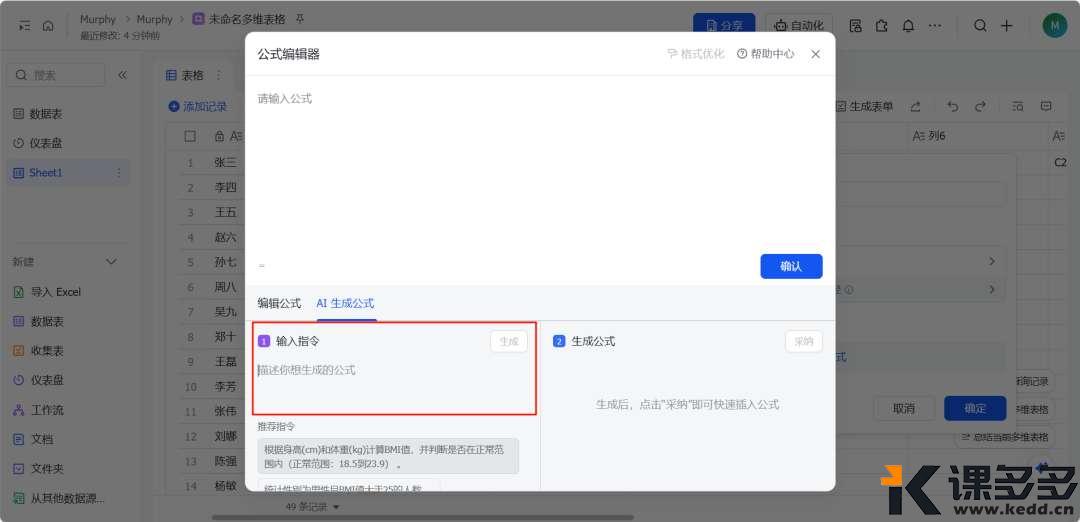
Task: Open the M user avatar
Action: pyautogui.click(x=1055, y=25)
